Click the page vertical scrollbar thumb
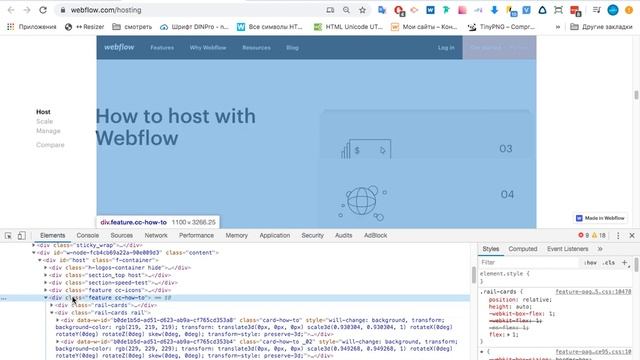 coord(636,95)
